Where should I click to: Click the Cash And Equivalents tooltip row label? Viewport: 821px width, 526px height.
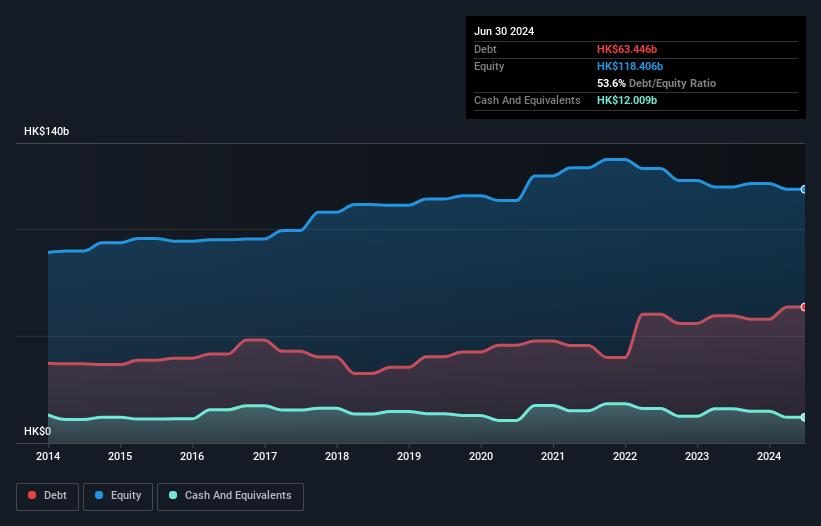tap(527, 100)
